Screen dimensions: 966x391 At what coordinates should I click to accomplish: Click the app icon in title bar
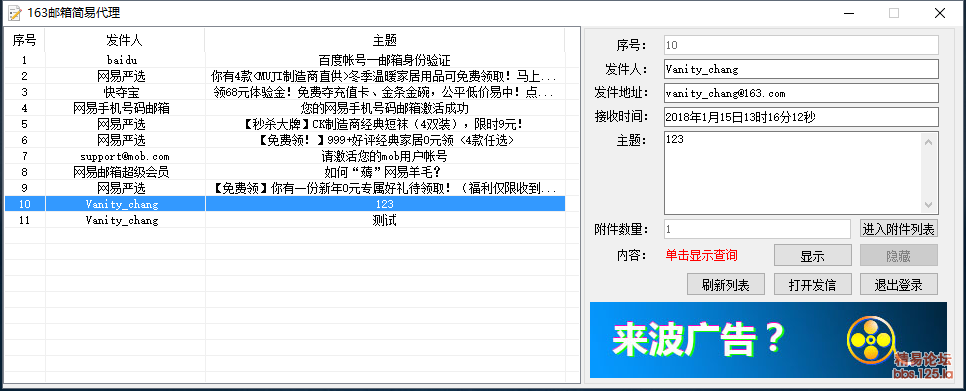click(x=14, y=13)
